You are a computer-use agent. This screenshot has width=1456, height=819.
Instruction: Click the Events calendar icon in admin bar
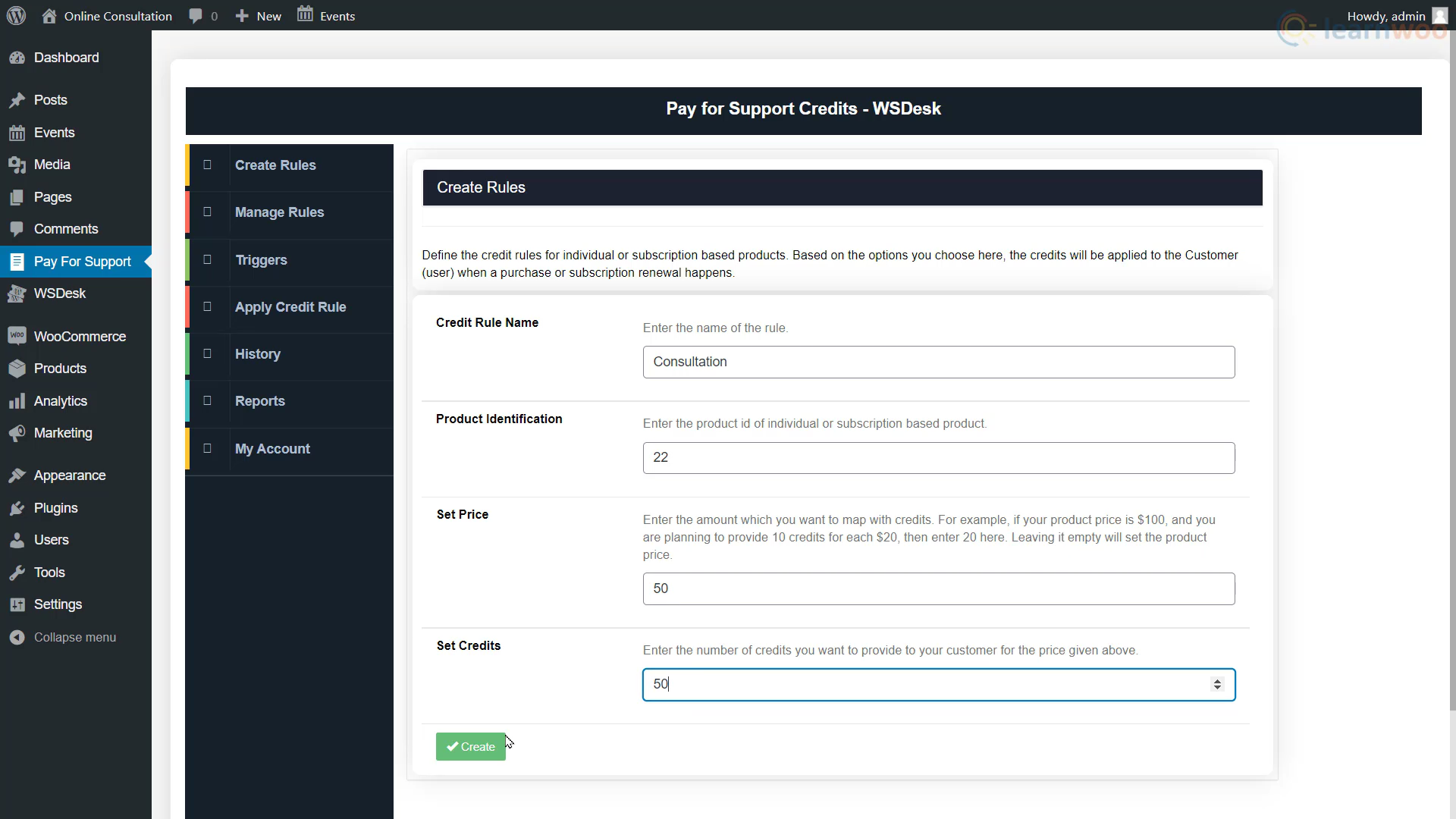pos(305,14)
